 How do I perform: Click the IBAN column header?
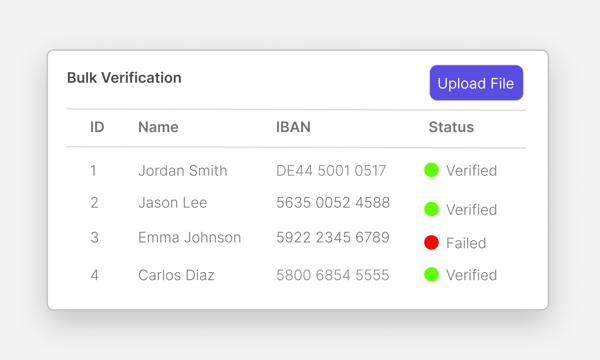click(293, 127)
